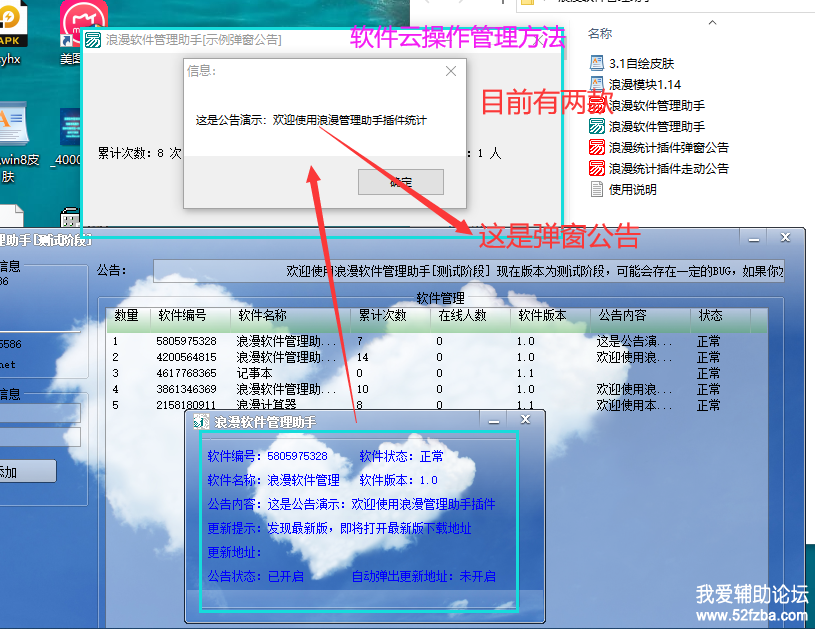Click the 状态 column header
815x629 pixels.
pyautogui.click(x=710, y=315)
